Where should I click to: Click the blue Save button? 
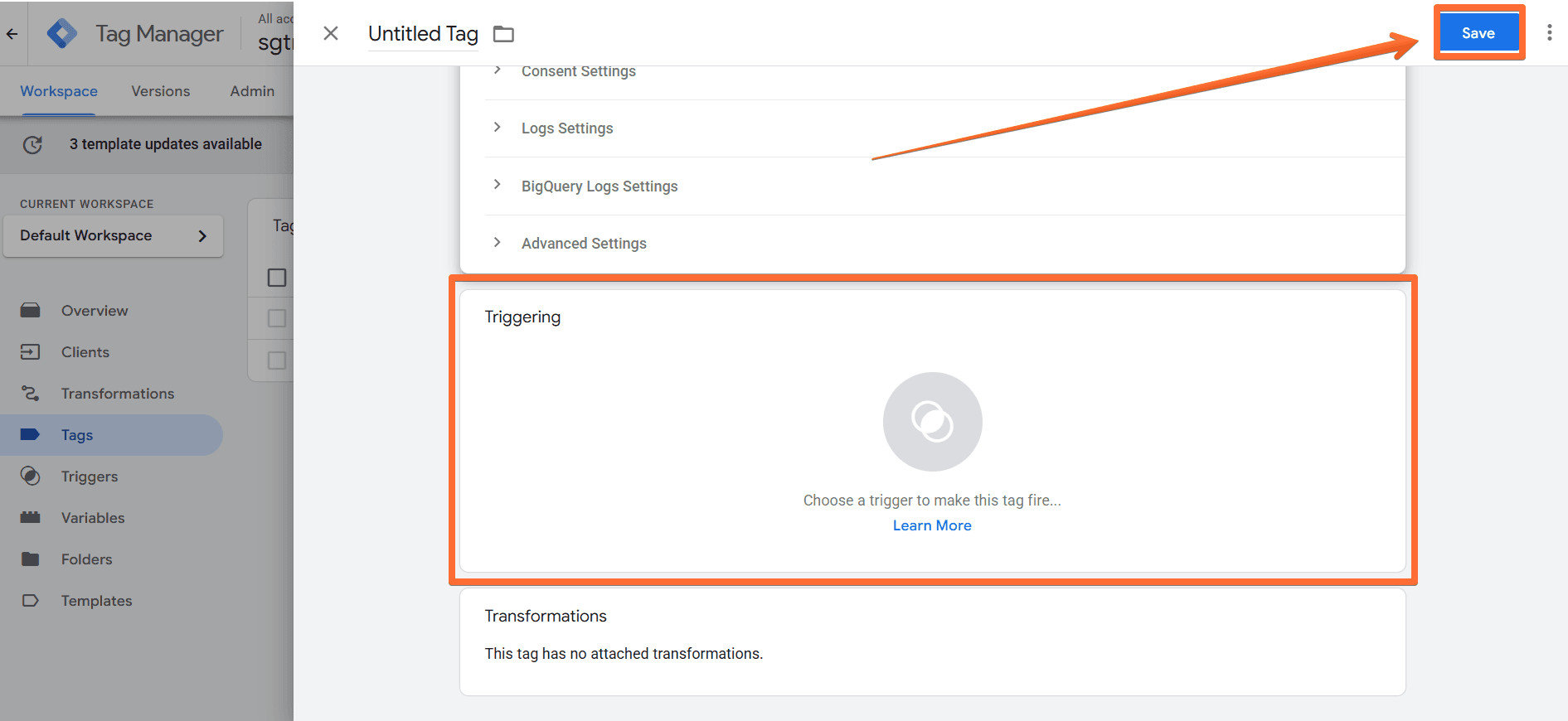pos(1478,33)
